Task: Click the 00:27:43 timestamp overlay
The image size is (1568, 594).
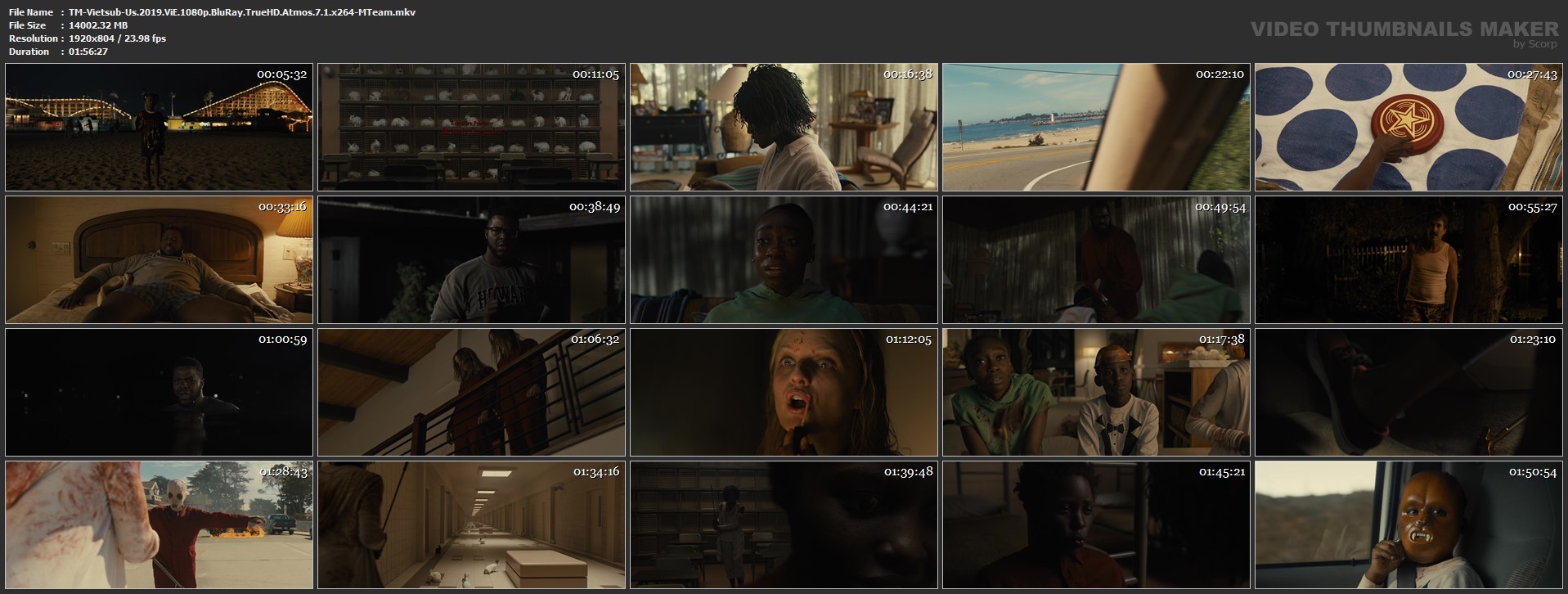Action: (1533, 74)
